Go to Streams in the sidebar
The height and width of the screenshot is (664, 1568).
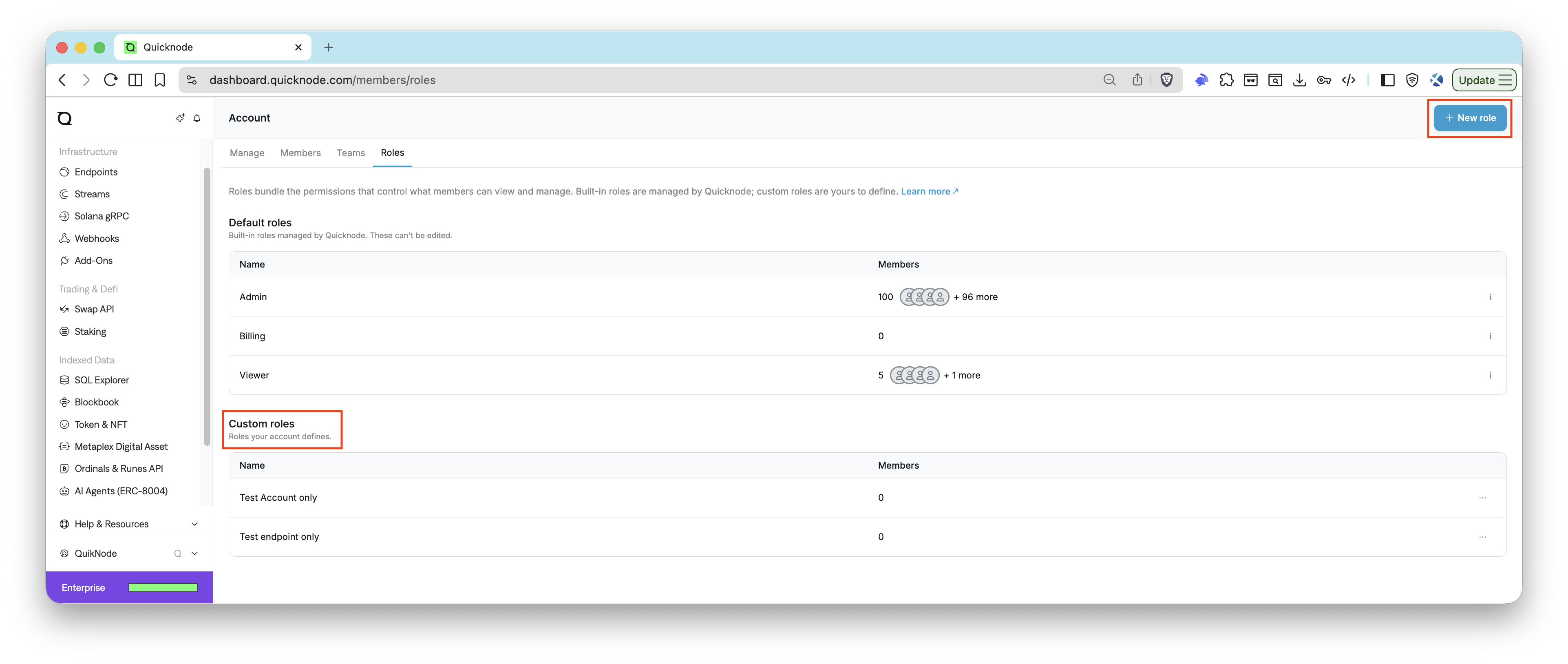click(x=84, y=194)
